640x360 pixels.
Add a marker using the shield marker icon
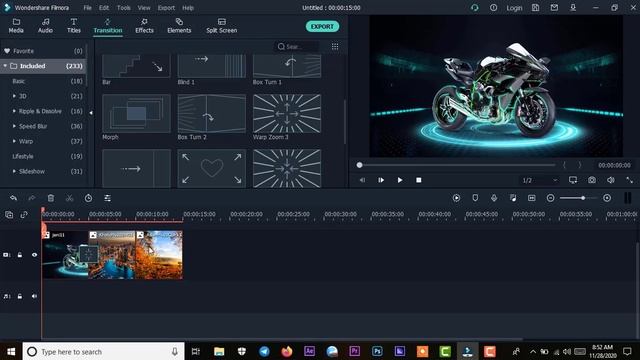coord(475,198)
